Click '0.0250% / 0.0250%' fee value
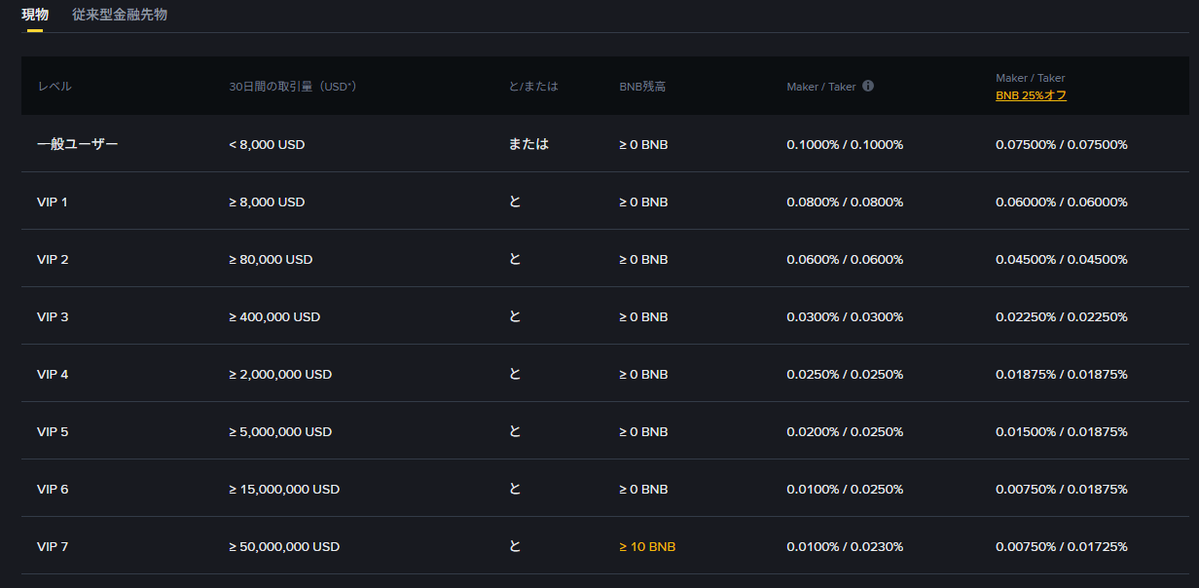This screenshot has width=1199, height=588. 845,374
